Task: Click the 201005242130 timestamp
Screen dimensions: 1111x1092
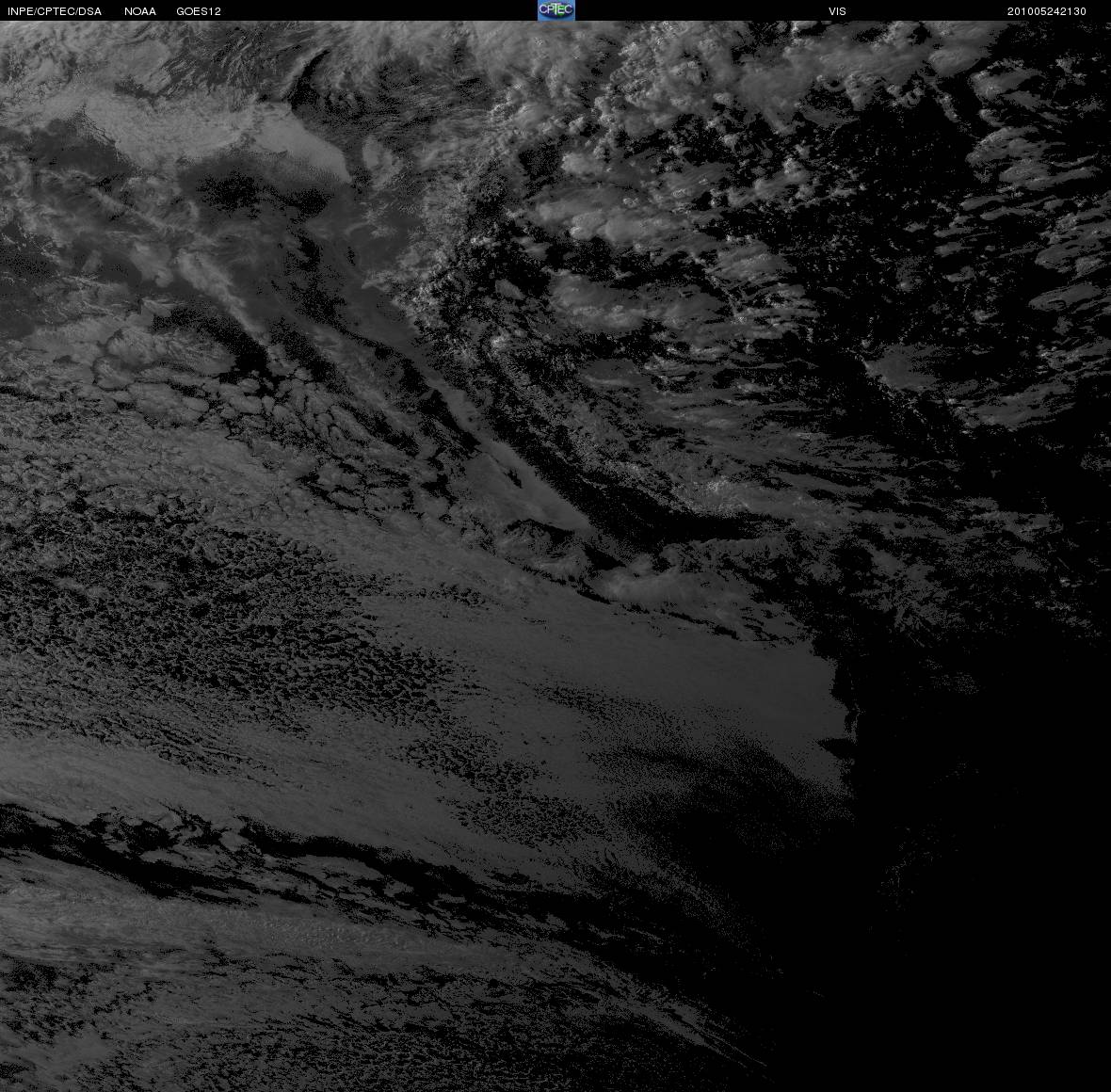Action: point(1047,11)
